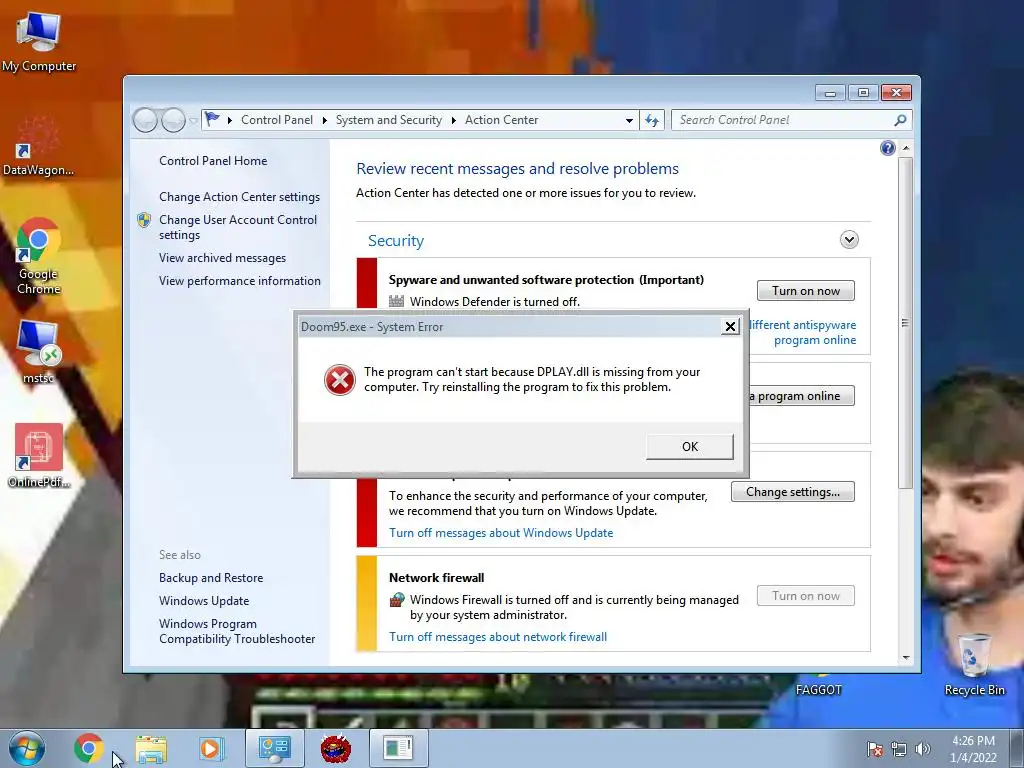Open OnlinePdf desktop shortcut
The width and height of the screenshot is (1024, 768).
tap(39, 455)
